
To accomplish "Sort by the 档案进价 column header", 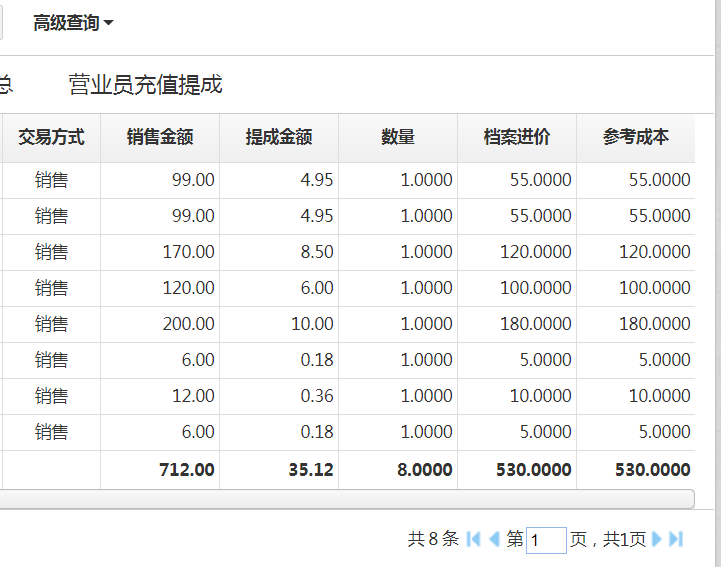I will 517,138.
